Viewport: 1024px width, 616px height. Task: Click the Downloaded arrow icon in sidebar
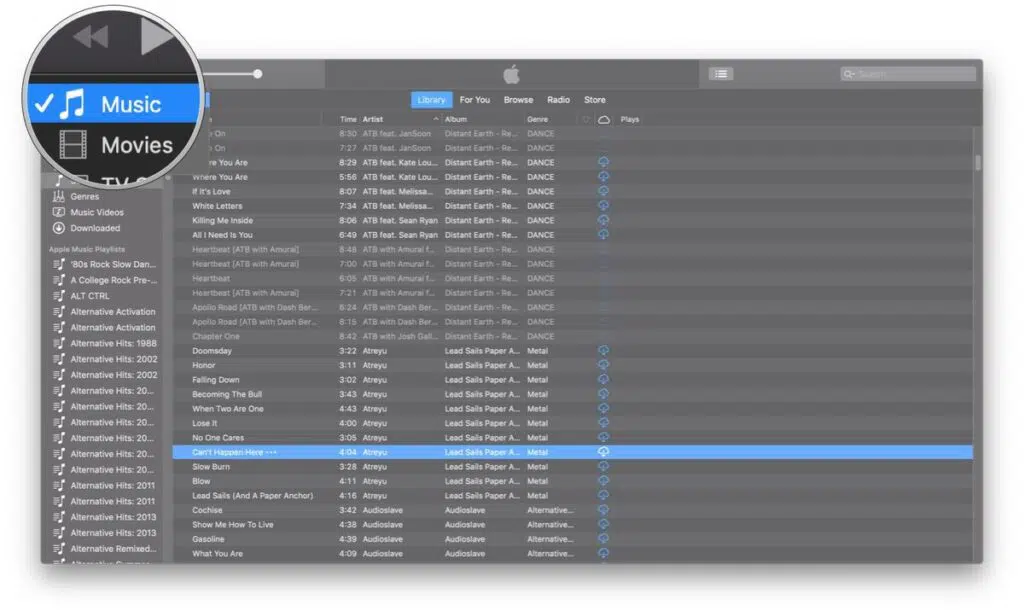58,228
